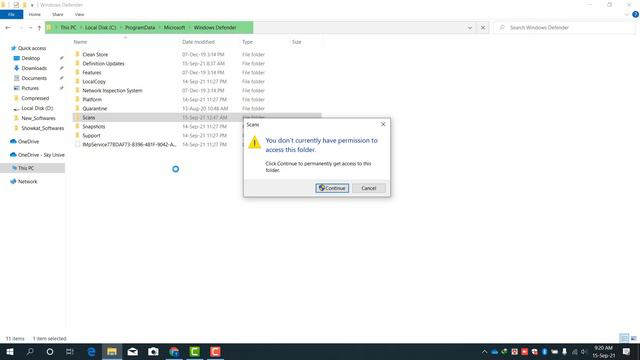
Task: Select the Snapshots folder
Action: (93, 127)
